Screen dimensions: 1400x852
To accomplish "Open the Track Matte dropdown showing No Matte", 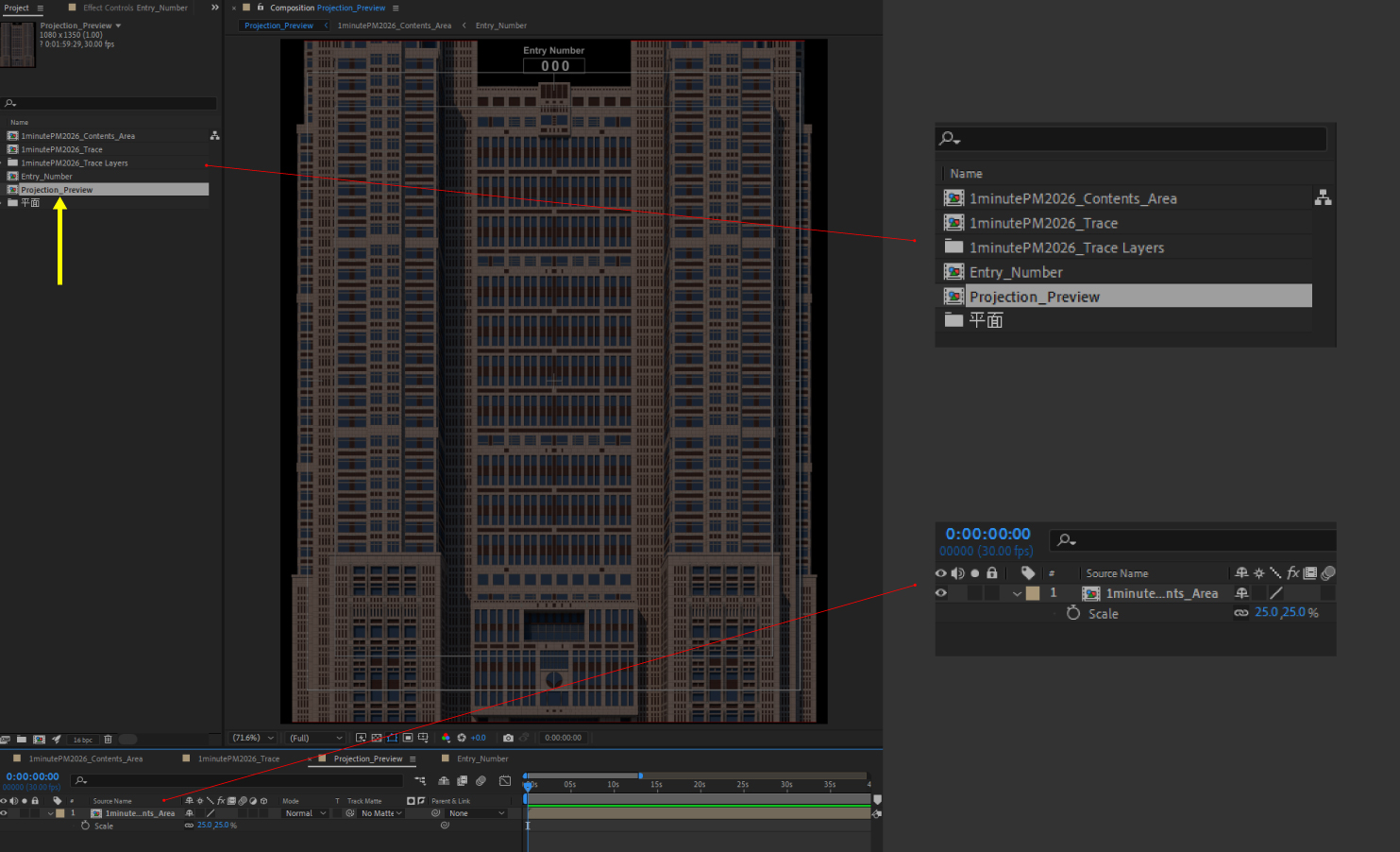I will click(x=381, y=813).
